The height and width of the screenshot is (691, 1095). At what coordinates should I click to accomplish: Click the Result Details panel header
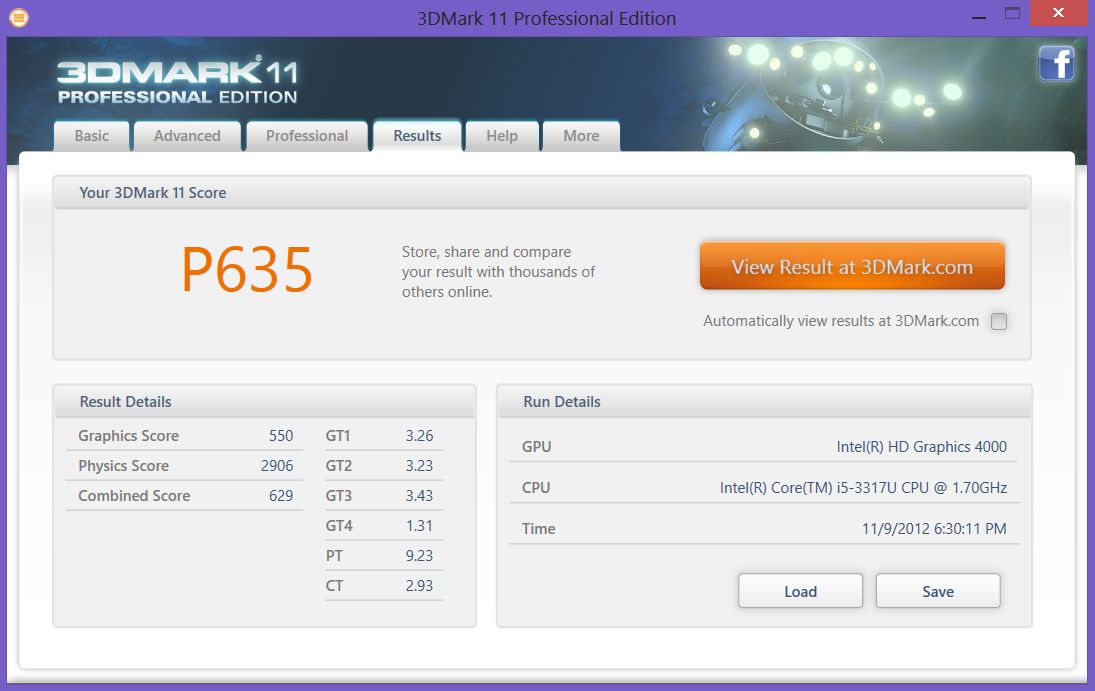pos(265,402)
